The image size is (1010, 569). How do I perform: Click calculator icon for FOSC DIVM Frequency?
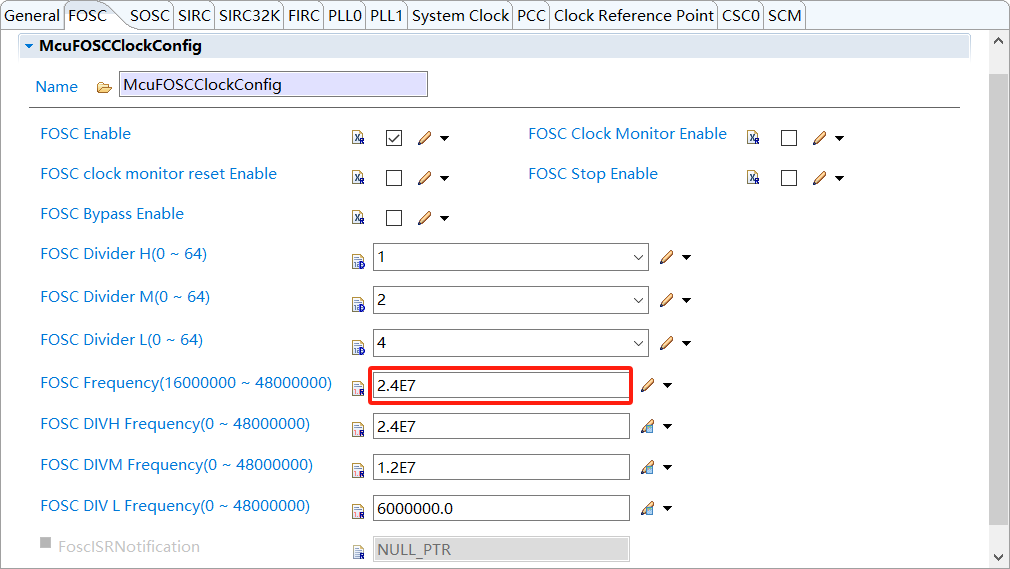pos(647,467)
